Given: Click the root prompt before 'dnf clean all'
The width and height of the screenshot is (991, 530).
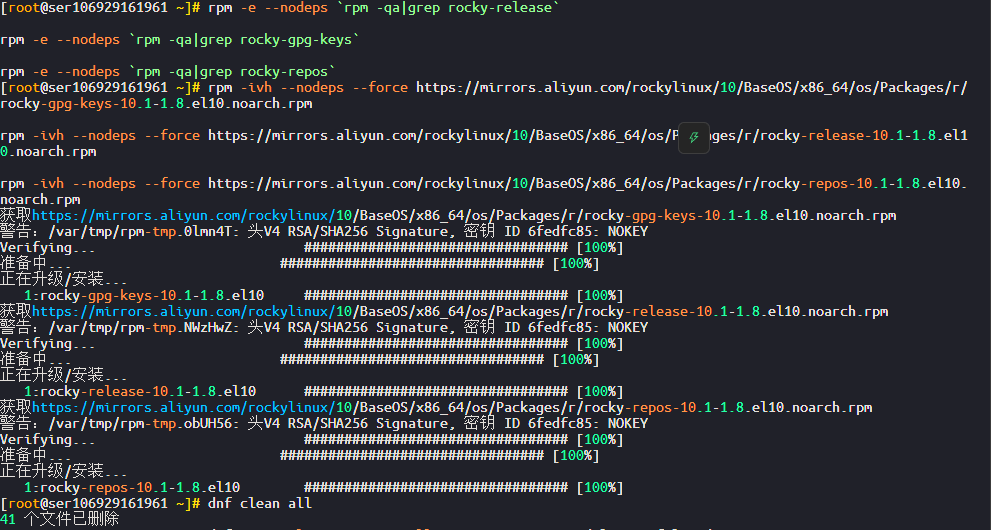Looking at the screenshot, I should point(100,503).
